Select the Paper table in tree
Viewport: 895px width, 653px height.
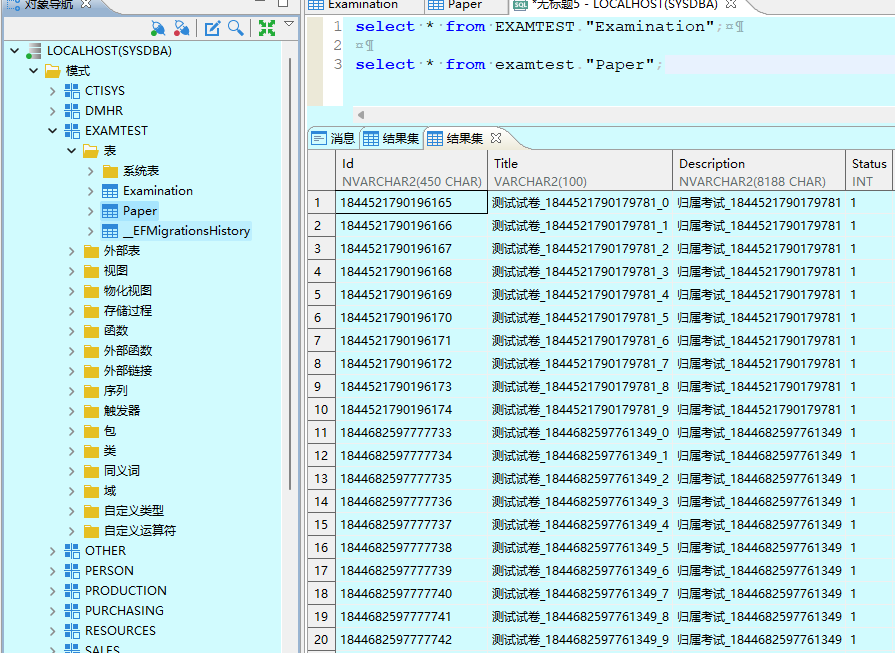(x=140, y=211)
